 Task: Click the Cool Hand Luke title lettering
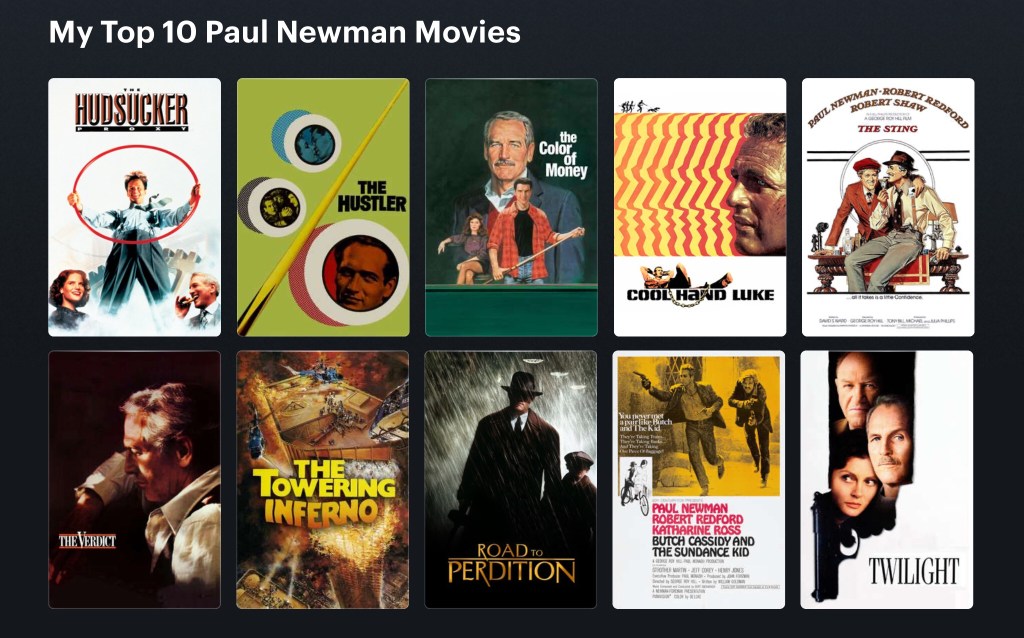coord(700,295)
